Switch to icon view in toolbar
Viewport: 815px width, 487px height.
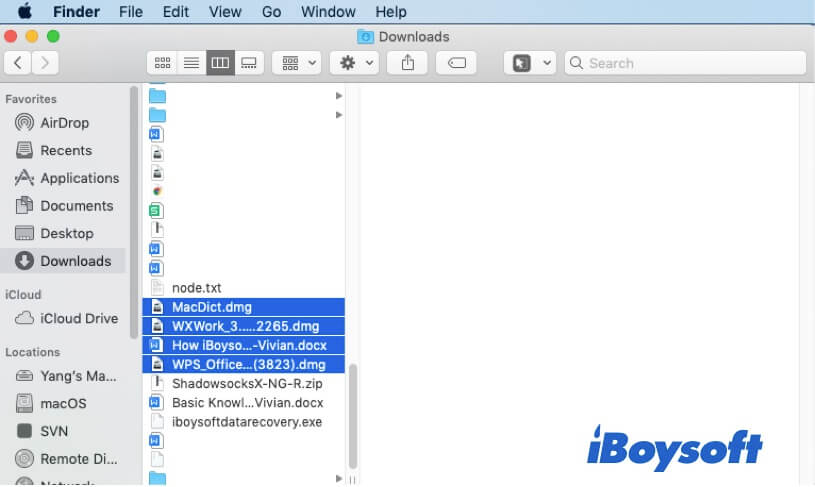[x=162, y=62]
